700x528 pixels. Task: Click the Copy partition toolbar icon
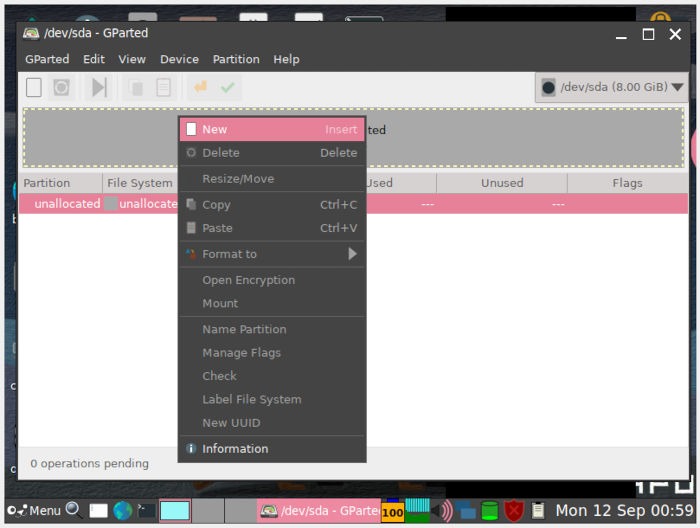(136, 87)
